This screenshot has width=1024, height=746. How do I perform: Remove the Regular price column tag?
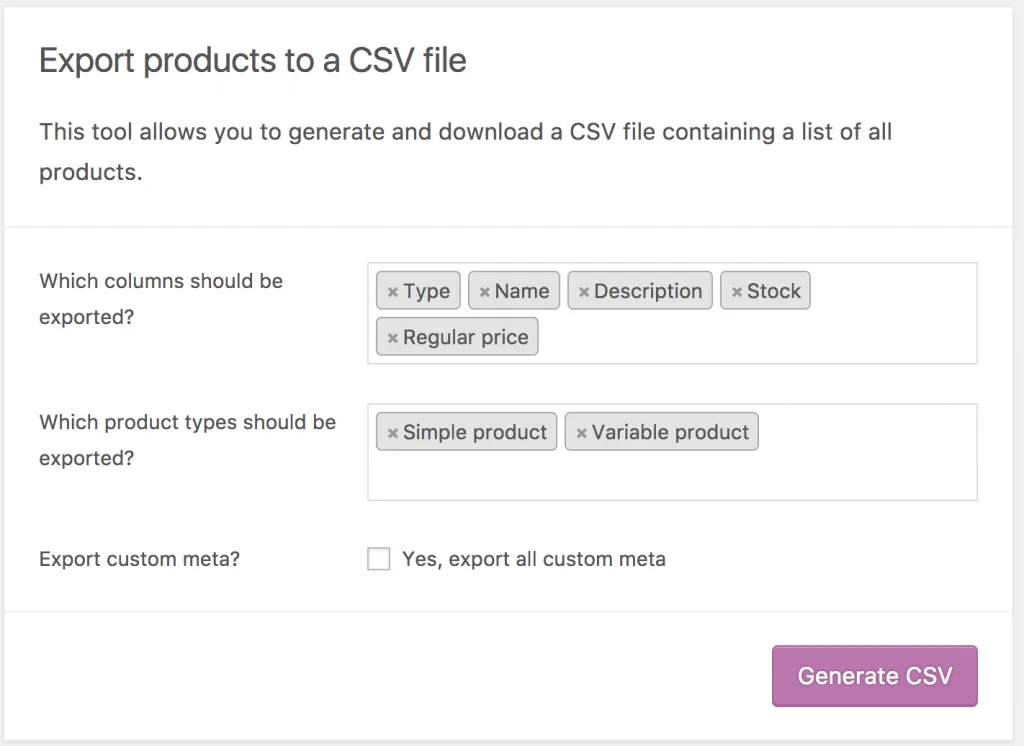pos(393,338)
